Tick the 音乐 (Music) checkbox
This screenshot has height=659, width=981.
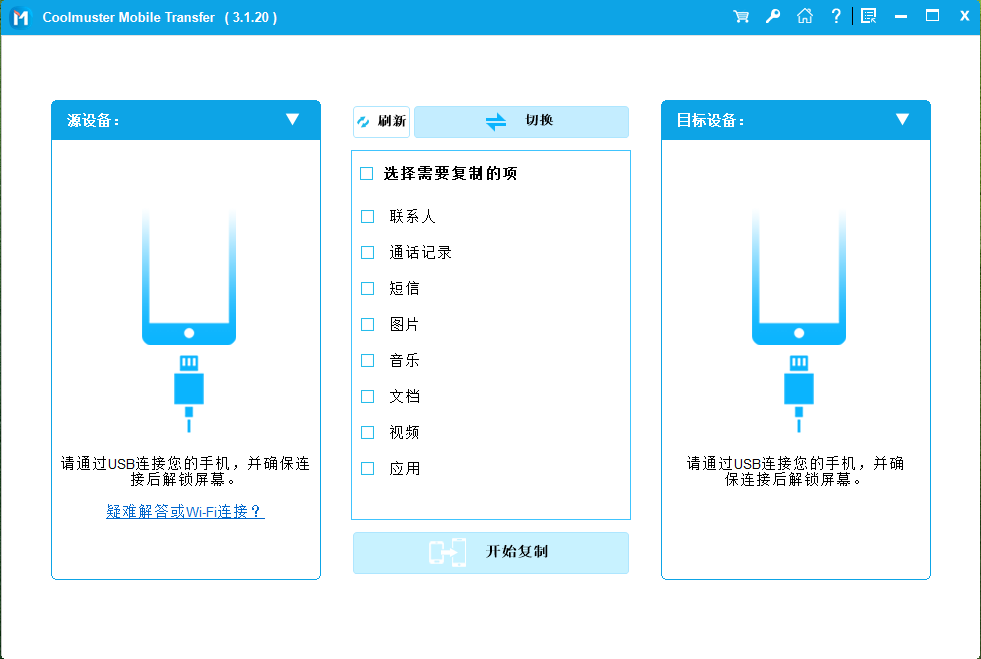(x=367, y=360)
